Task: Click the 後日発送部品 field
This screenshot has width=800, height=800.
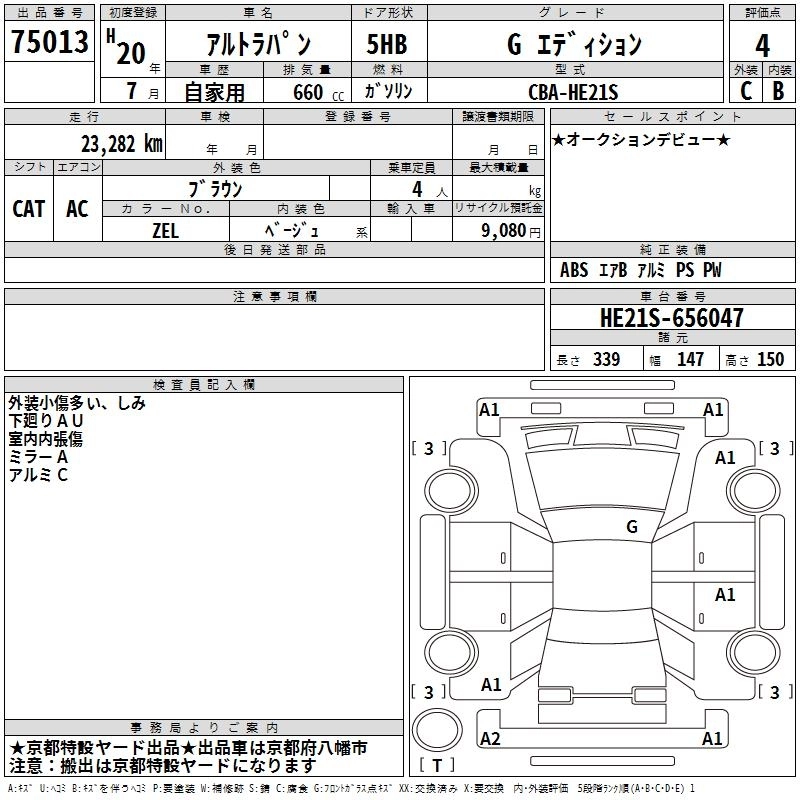Action: pos(274,269)
